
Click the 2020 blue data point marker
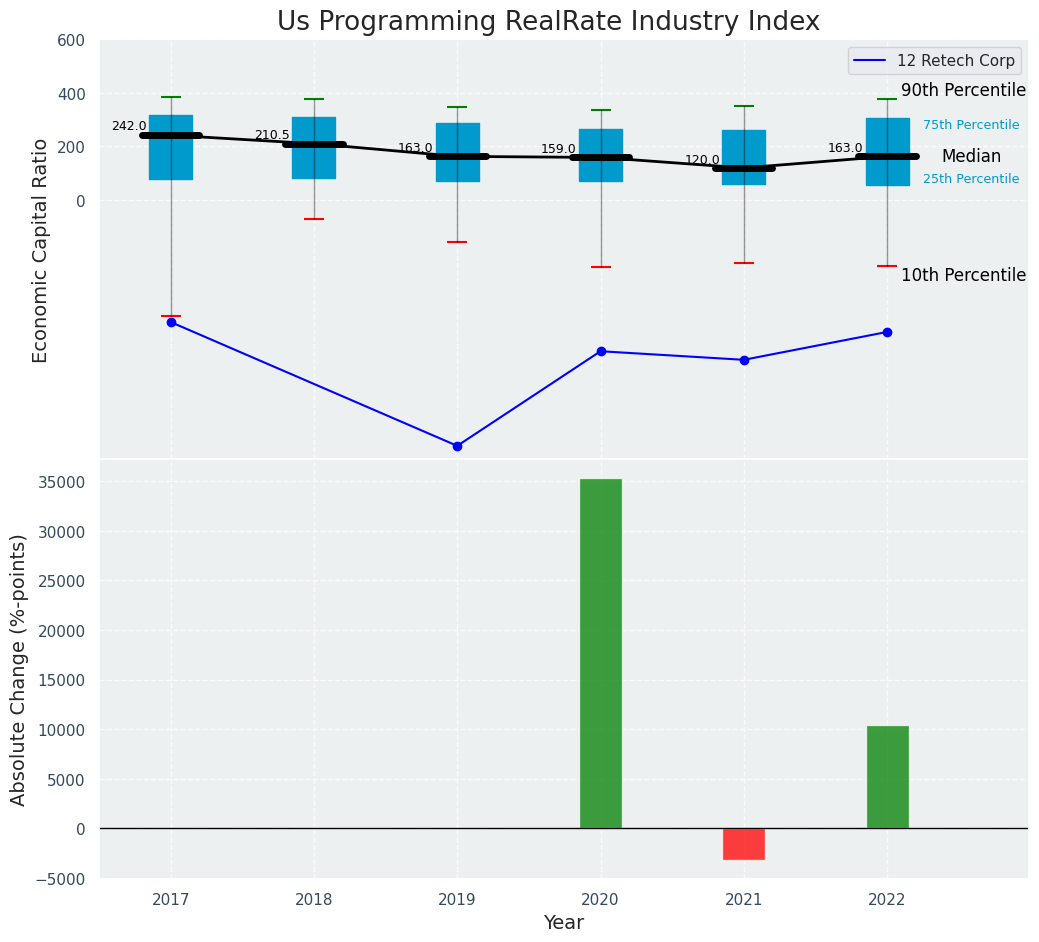tap(601, 351)
